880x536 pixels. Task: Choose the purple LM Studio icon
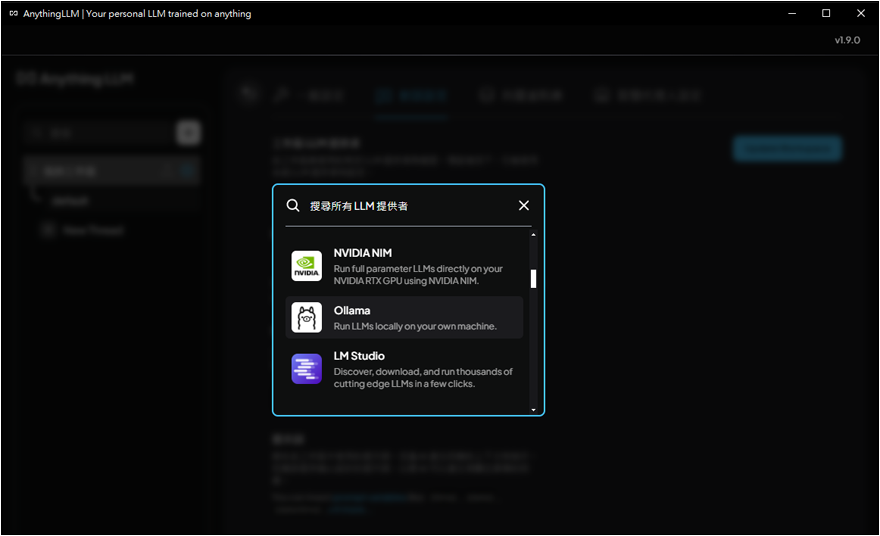pyautogui.click(x=306, y=369)
